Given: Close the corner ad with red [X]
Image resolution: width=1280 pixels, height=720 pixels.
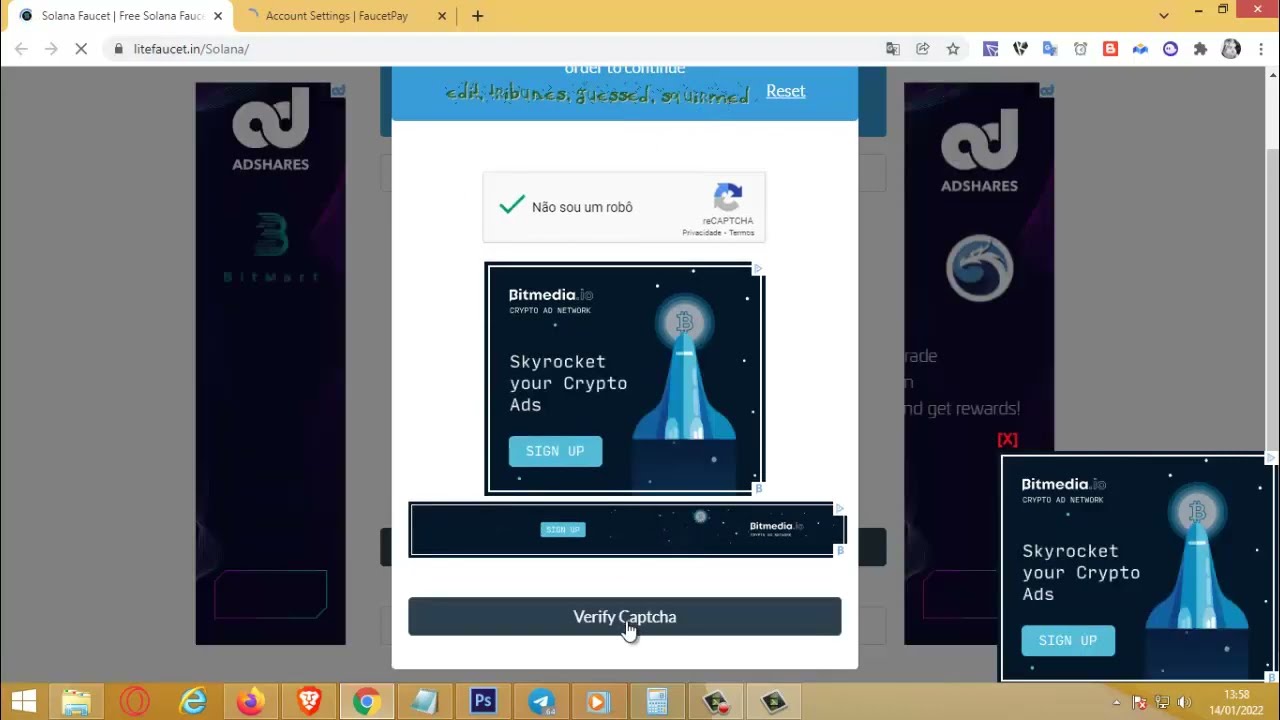Looking at the screenshot, I should coord(1007,440).
